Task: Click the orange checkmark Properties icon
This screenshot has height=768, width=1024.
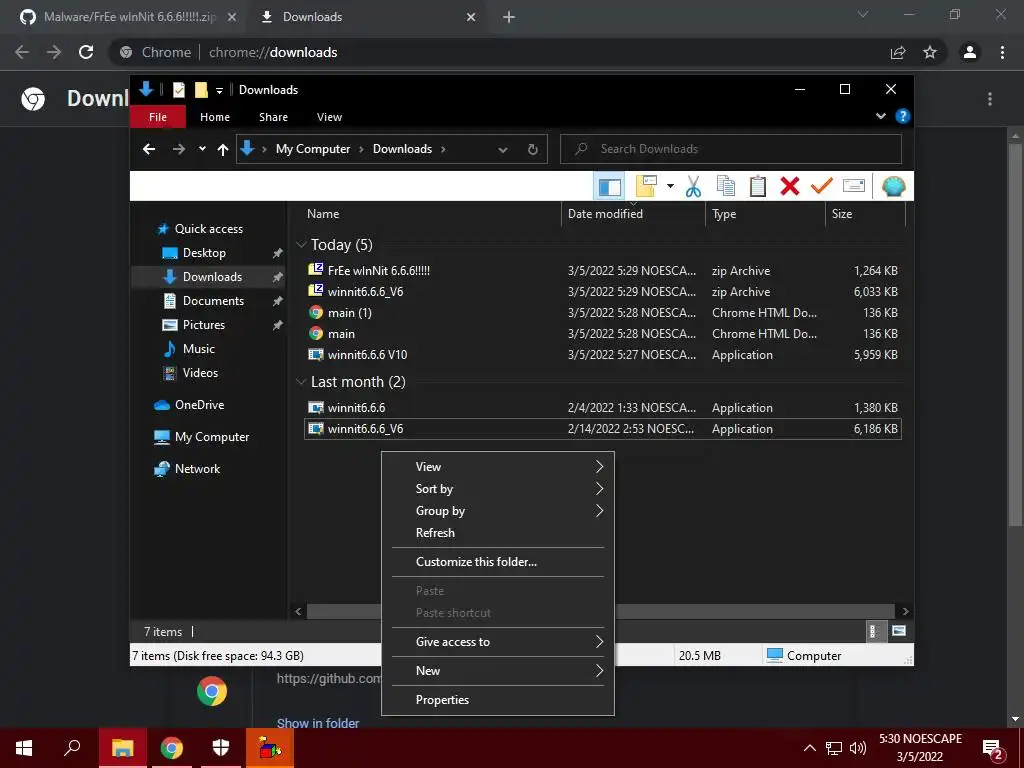Action: point(822,187)
